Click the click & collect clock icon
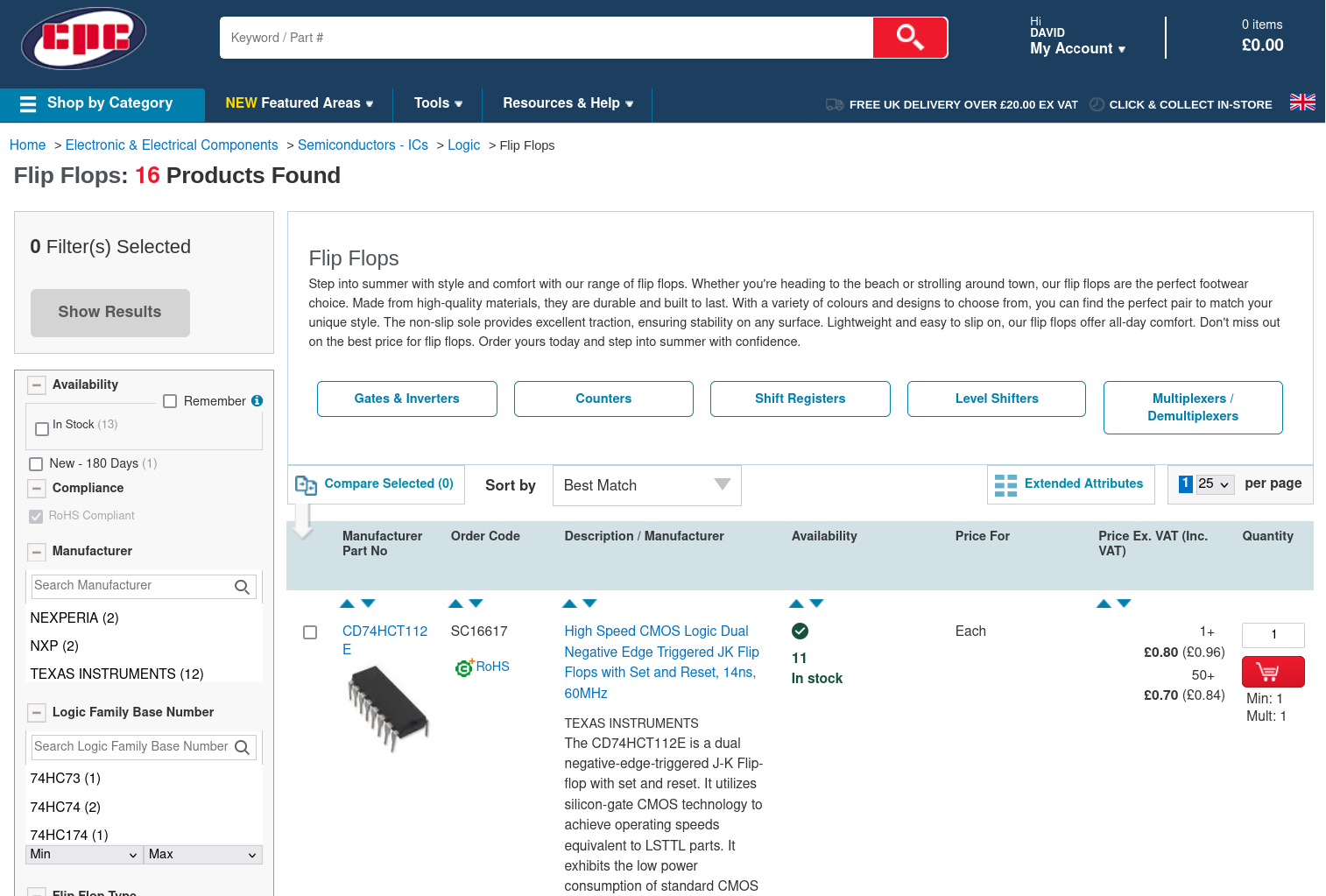This screenshot has height=896, width=1326. [x=1097, y=104]
